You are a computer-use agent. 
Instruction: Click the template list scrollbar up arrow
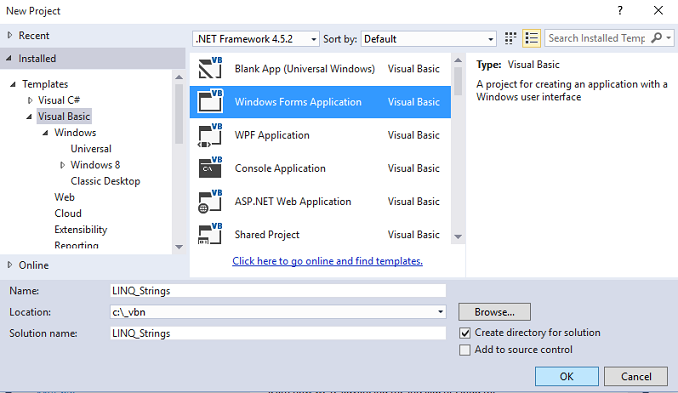point(458,60)
